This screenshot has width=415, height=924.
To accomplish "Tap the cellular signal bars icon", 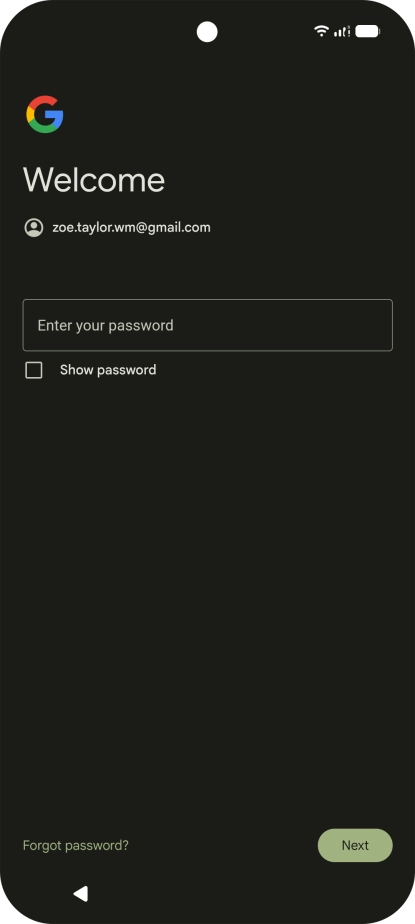I will point(342,31).
